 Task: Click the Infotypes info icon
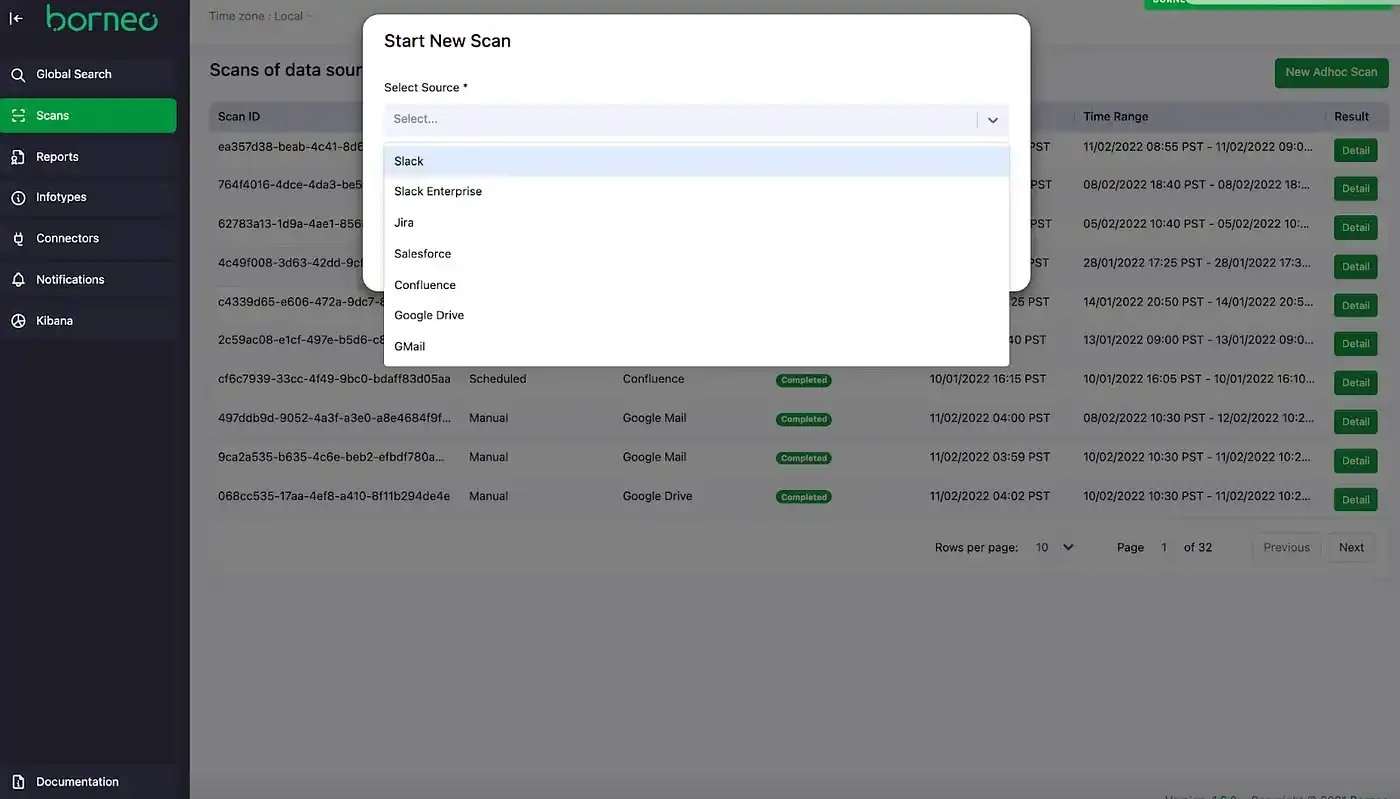tap(18, 198)
